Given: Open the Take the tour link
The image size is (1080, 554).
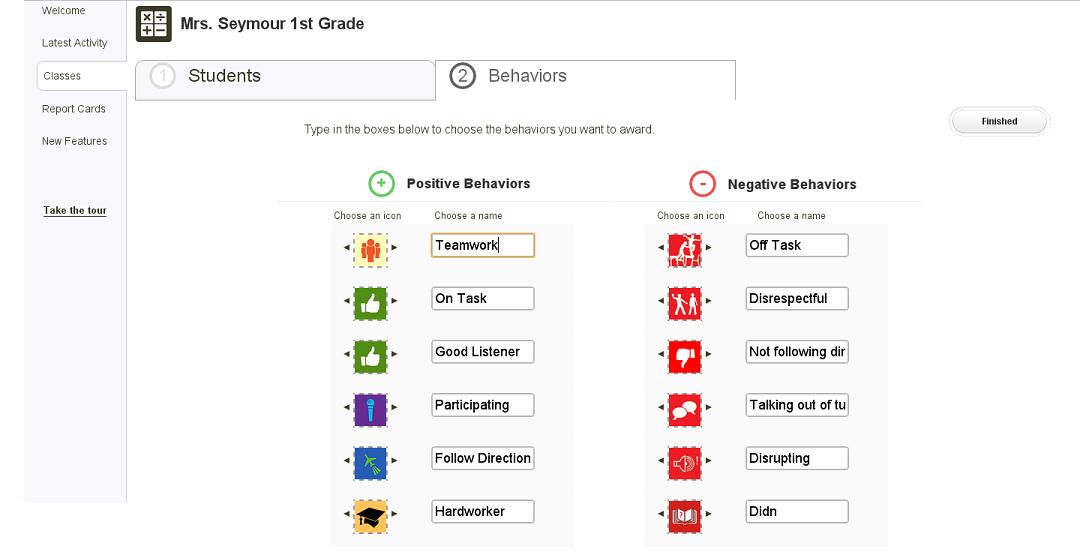Looking at the screenshot, I should point(75,211).
